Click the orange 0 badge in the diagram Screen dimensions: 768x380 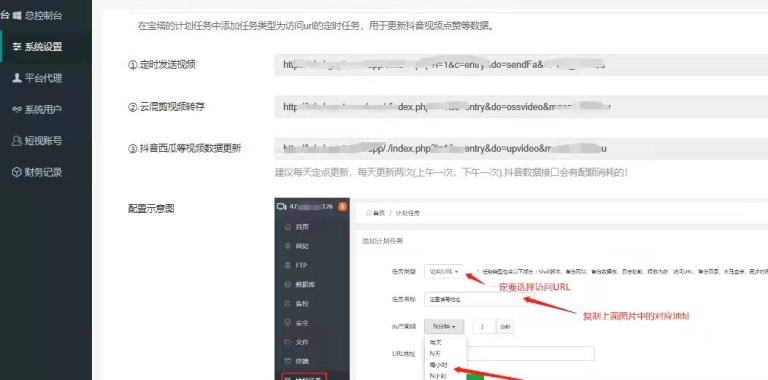tap(342, 207)
